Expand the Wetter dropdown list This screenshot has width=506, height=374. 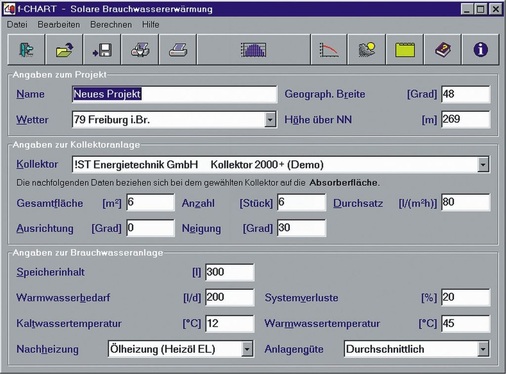[x=270, y=120]
